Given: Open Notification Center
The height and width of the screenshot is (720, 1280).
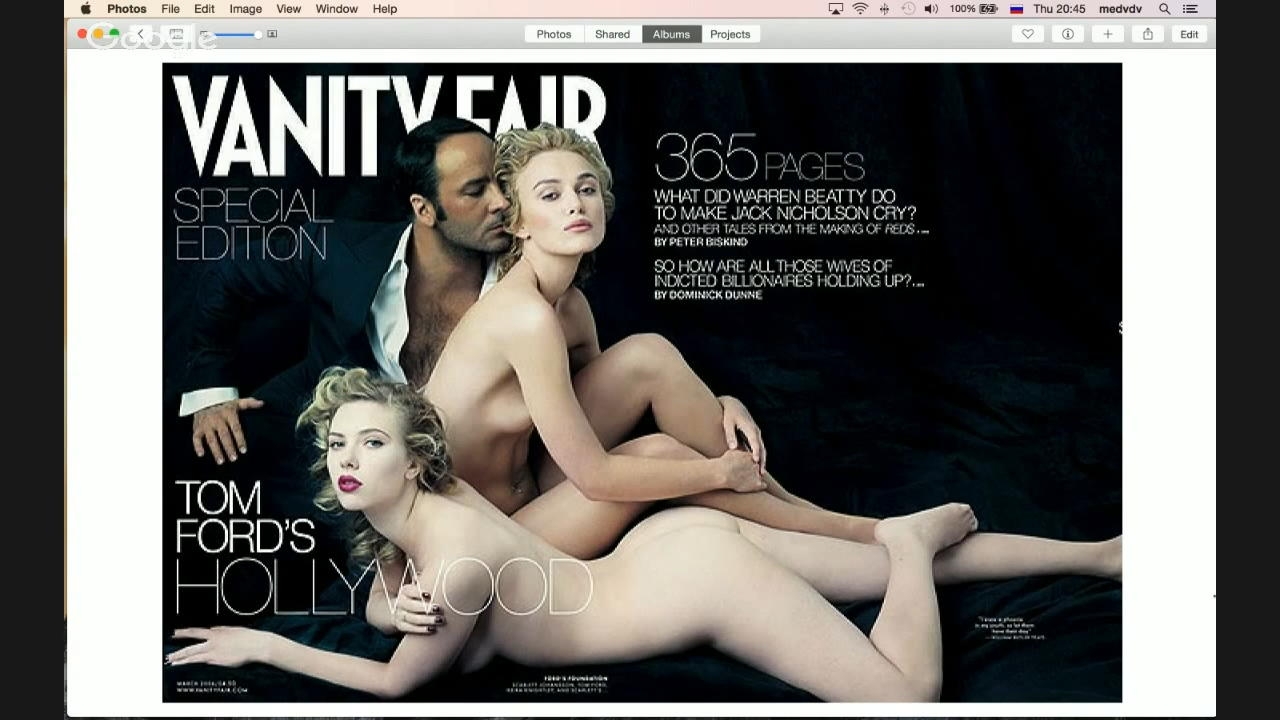Looking at the screenshot, I should pos(1189,9).
